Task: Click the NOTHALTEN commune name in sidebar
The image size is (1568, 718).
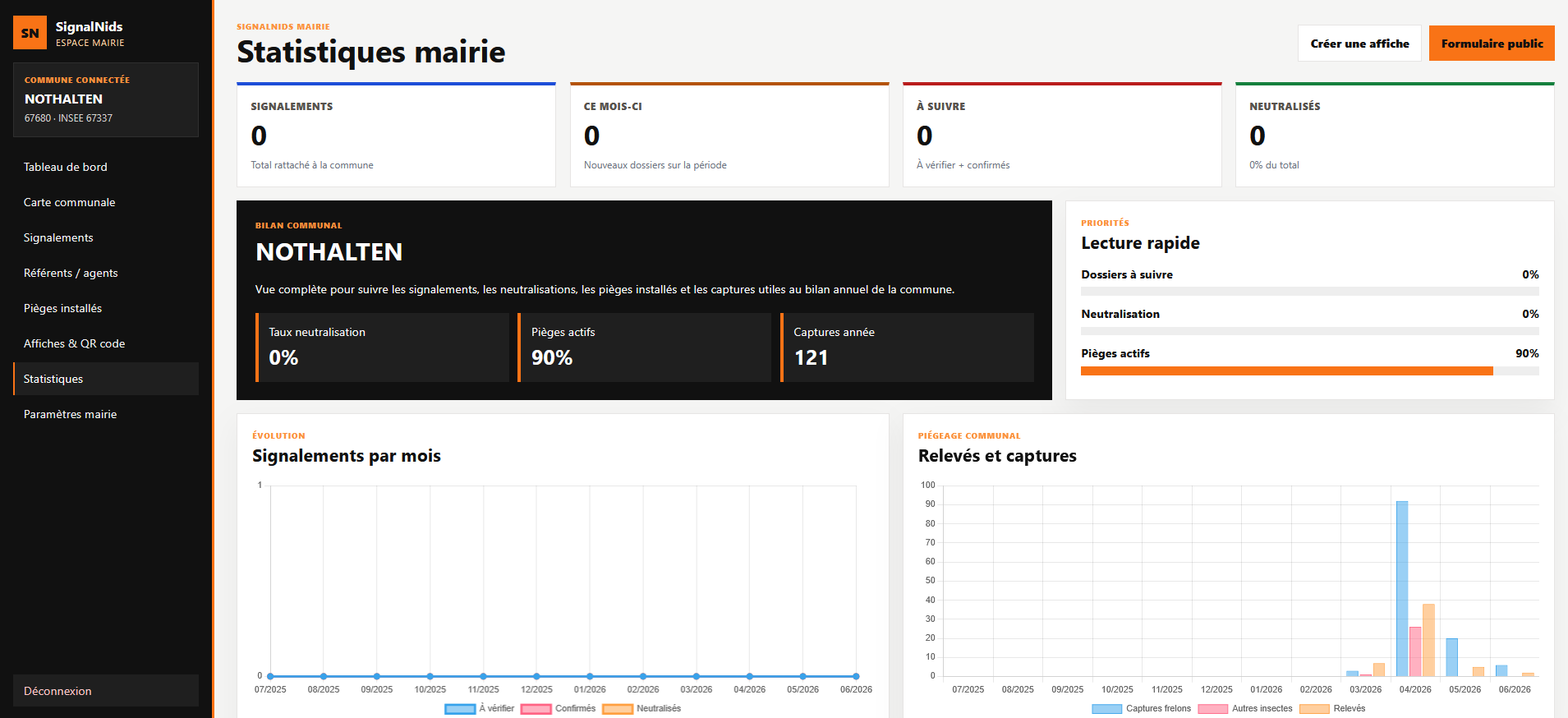Action: (x=63, y=99)
